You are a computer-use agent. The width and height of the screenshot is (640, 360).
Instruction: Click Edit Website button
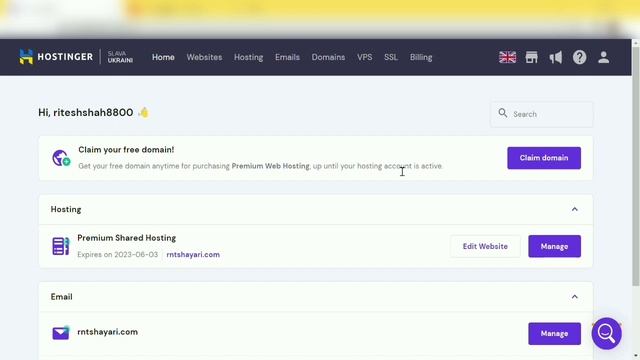(x=485, y=246)
